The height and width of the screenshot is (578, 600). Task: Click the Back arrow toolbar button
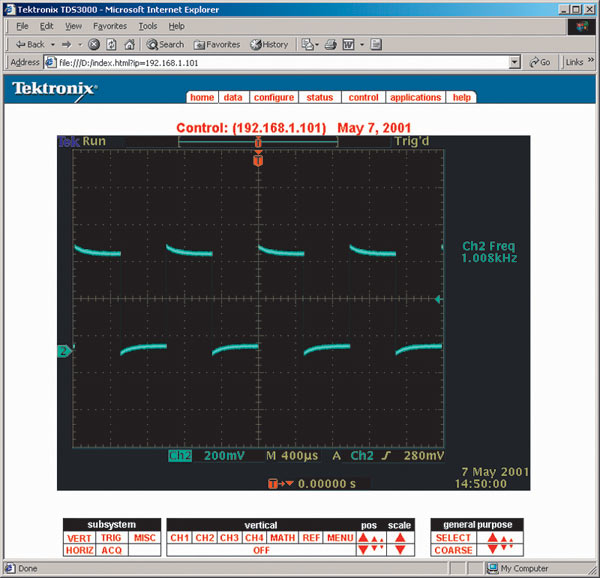[30, 45]
